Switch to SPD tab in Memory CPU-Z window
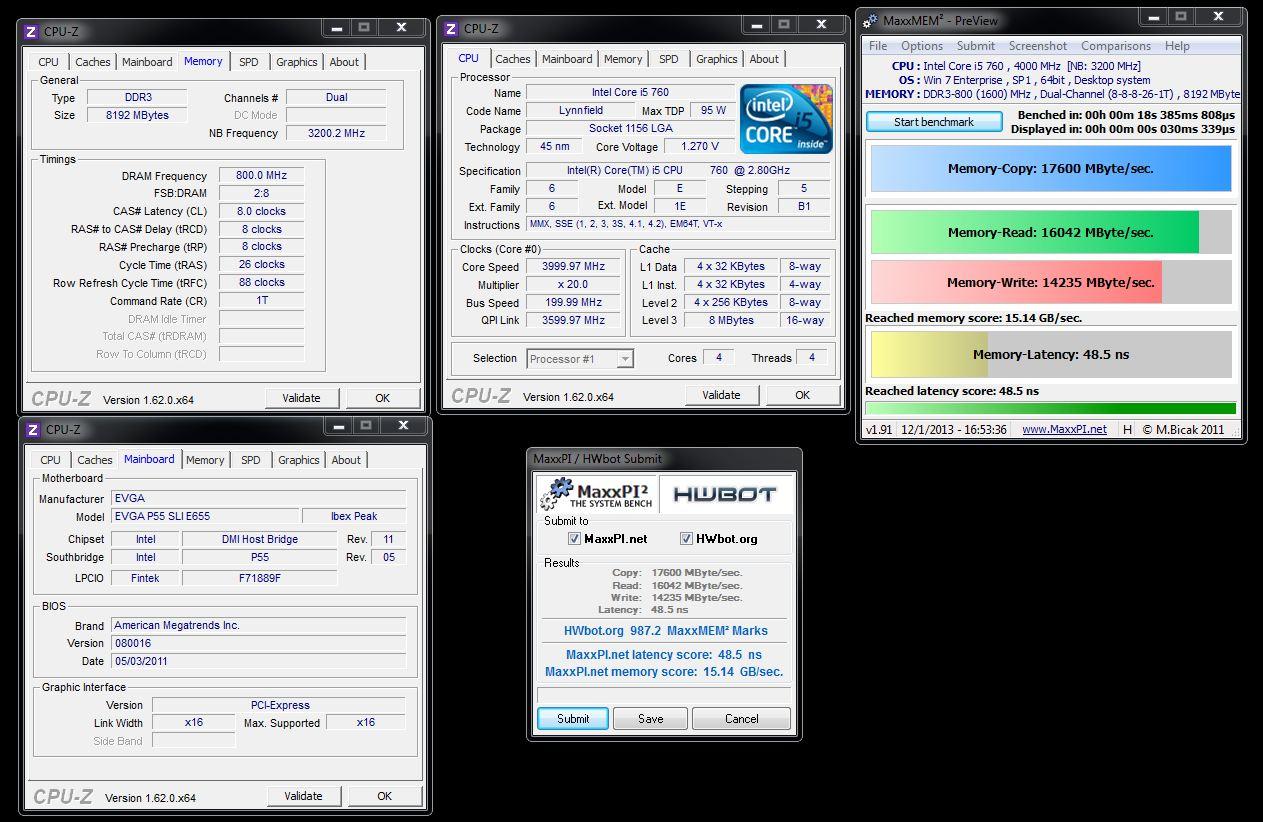This screenshot has height=822, width=1263. pyautogui.click(x=248, y=62)
